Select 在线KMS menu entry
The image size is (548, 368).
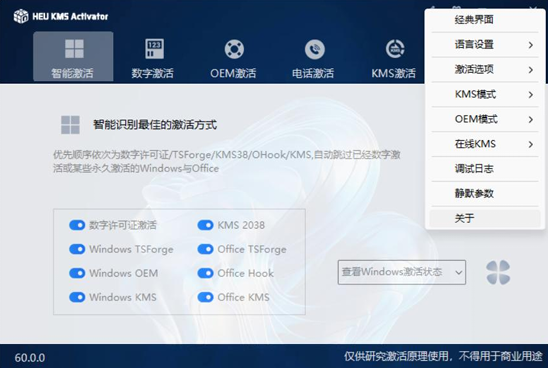pyautogui.click(x=485, y=144)
